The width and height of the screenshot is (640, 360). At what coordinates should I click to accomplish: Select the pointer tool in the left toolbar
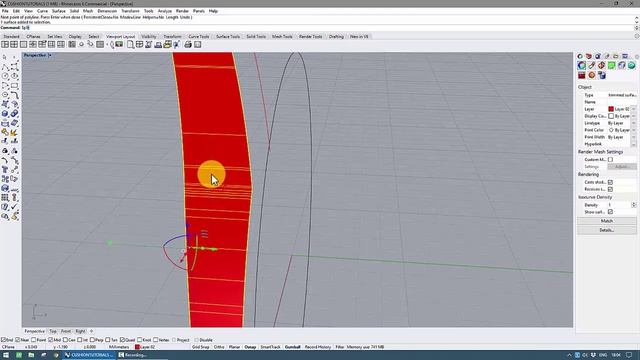tap(5, 57)
